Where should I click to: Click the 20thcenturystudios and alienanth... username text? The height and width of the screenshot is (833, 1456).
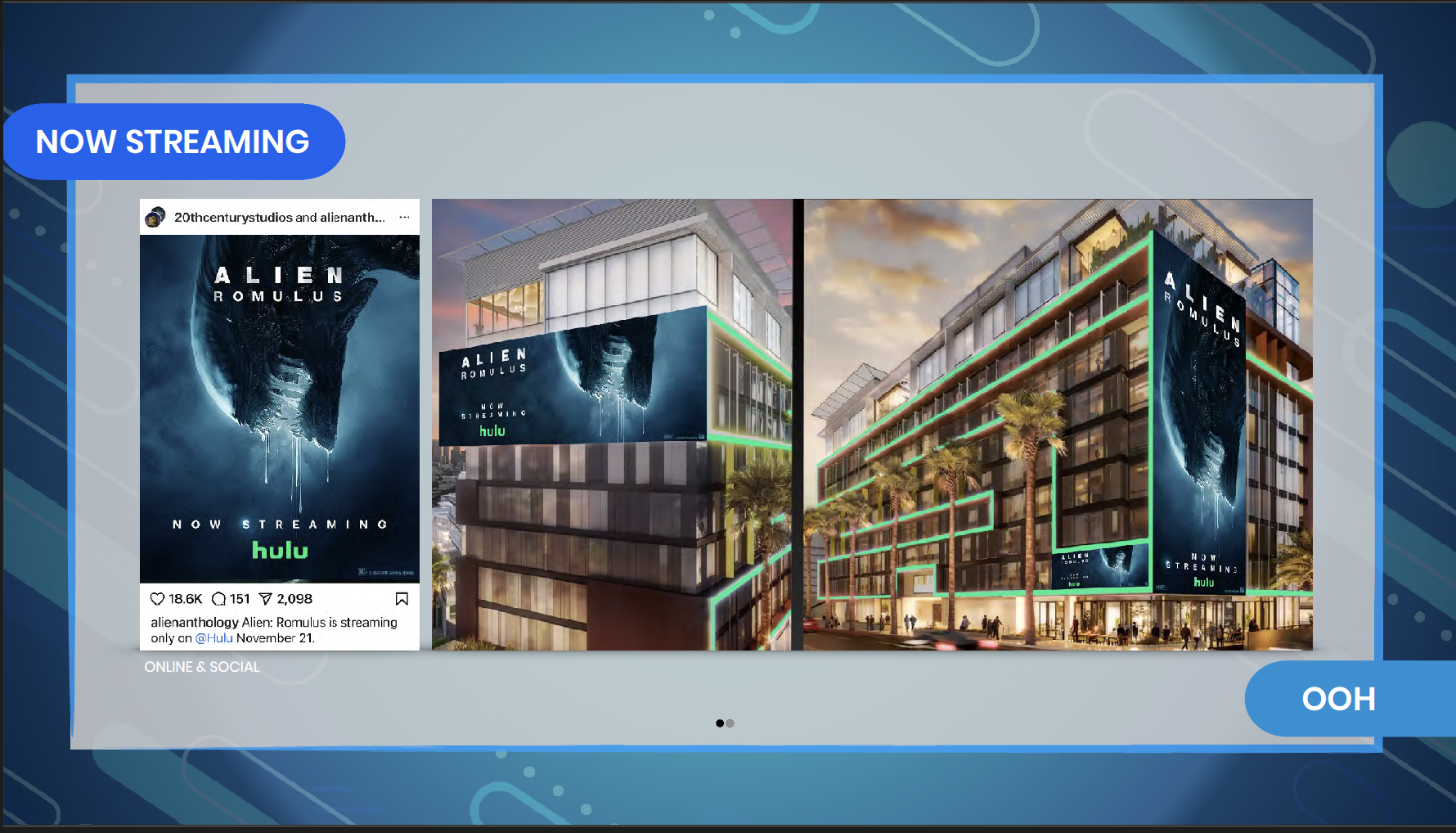(279, 217)
